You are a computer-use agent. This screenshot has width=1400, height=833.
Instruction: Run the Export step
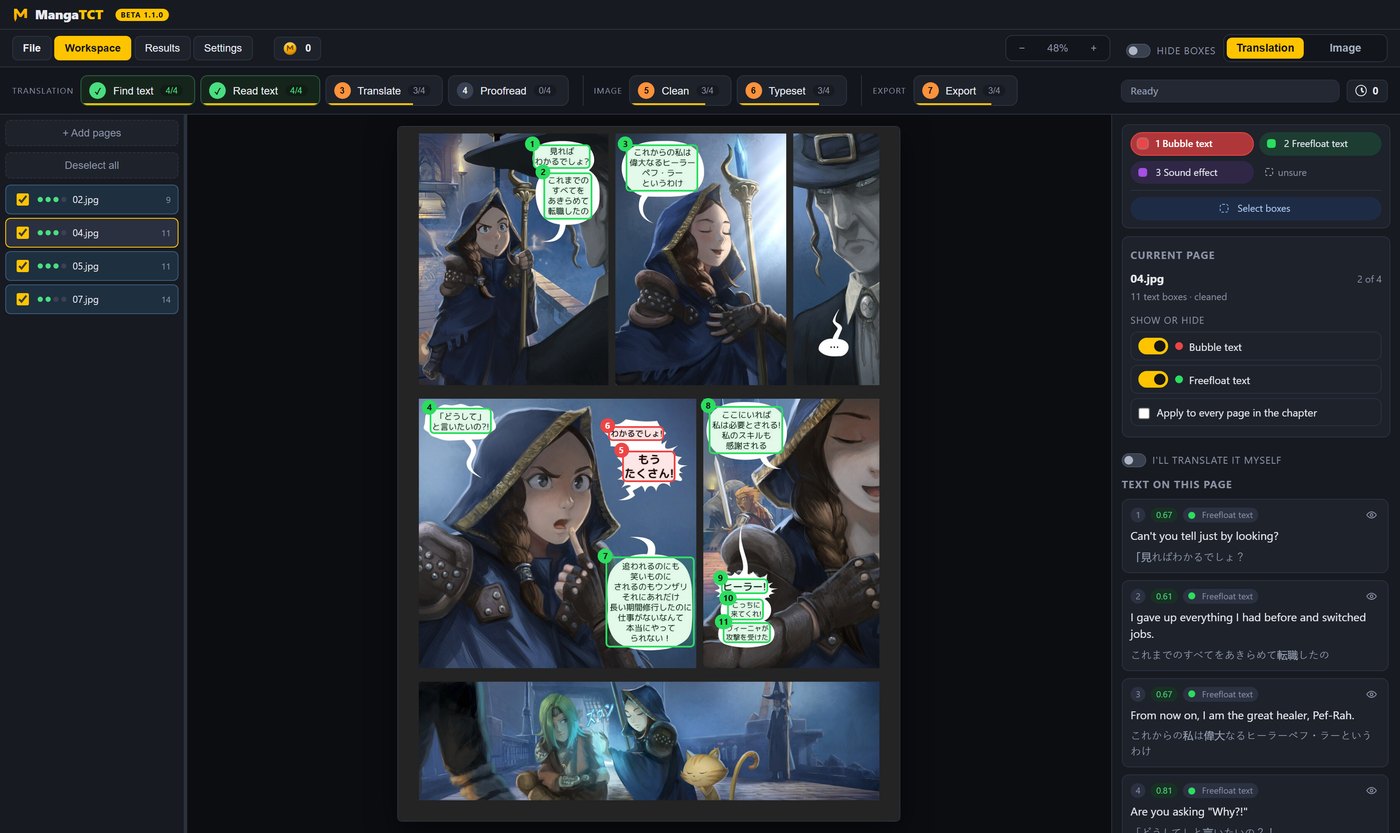coord(964,90)
